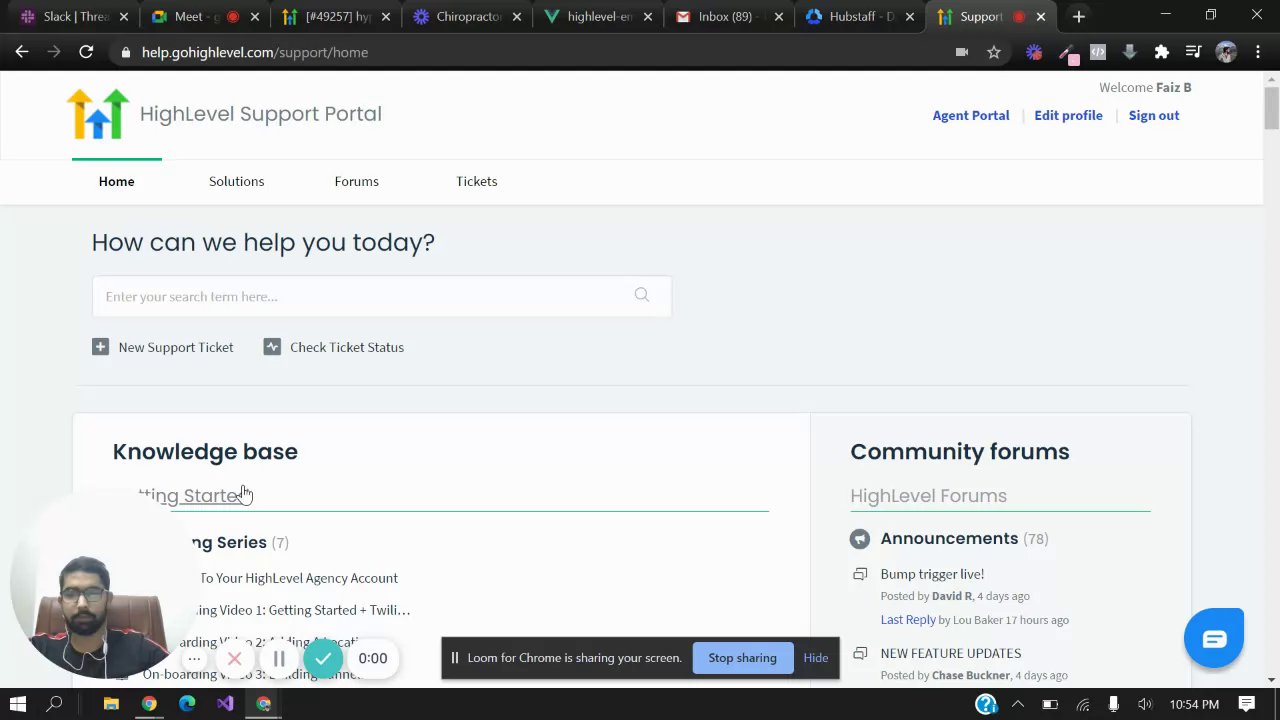The height and width of the screenshot is (720, 1280).
Task: Open the Bump trigger live! post
Action: (932, 574)
